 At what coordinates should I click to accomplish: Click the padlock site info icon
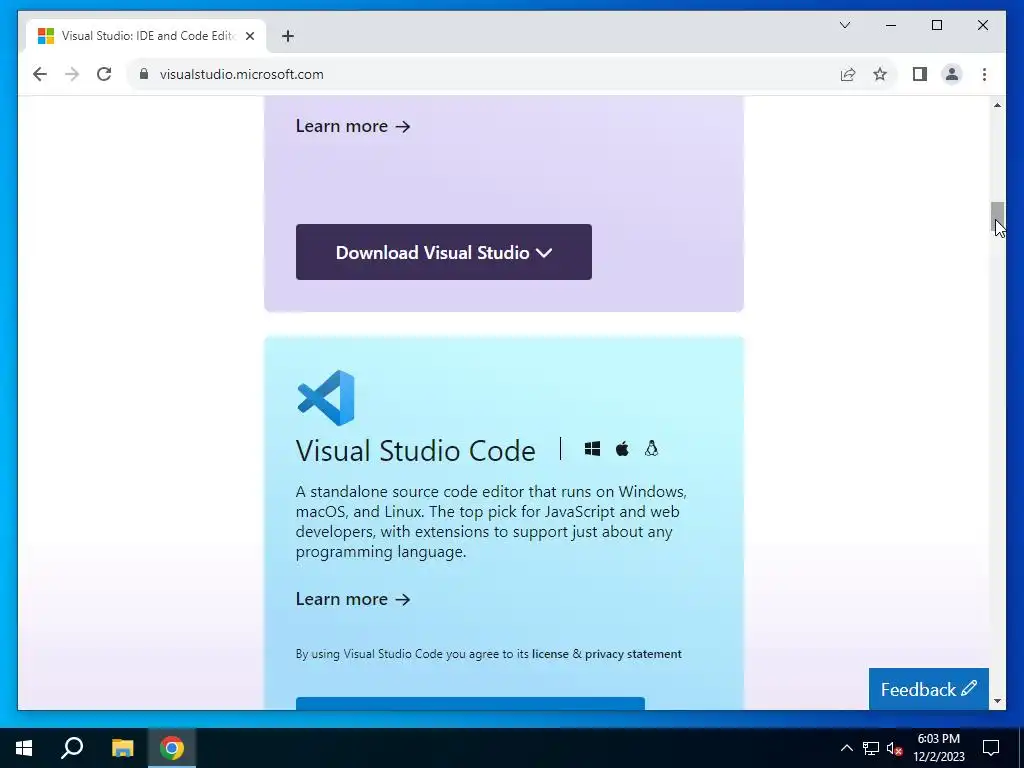pos(144,74)
